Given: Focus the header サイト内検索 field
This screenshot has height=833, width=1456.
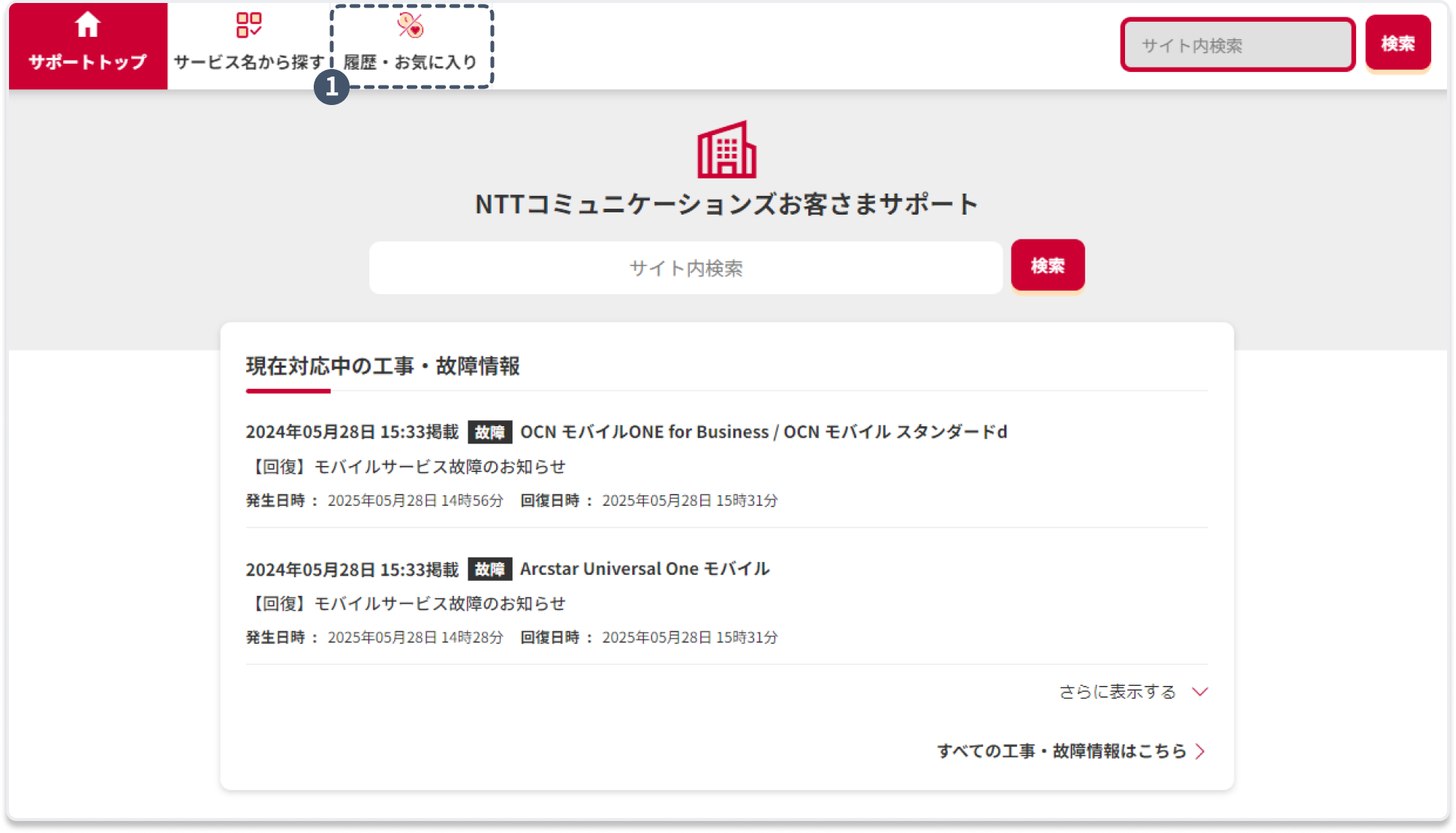Looking at the screenshot, I should click(1238, 45).
